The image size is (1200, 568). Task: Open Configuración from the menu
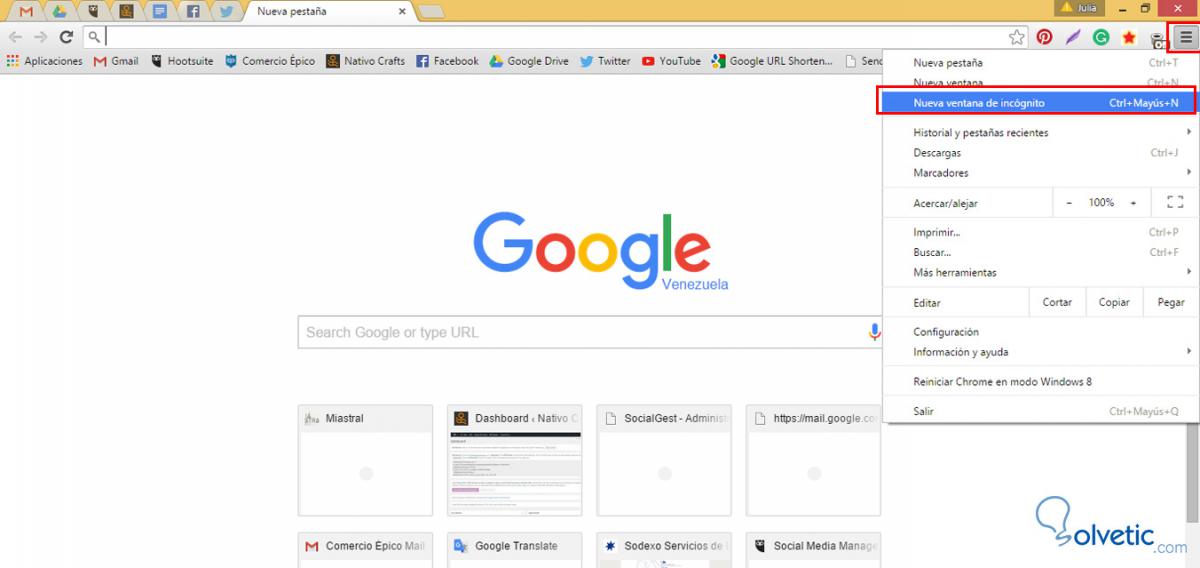(x=1040, y=332)
